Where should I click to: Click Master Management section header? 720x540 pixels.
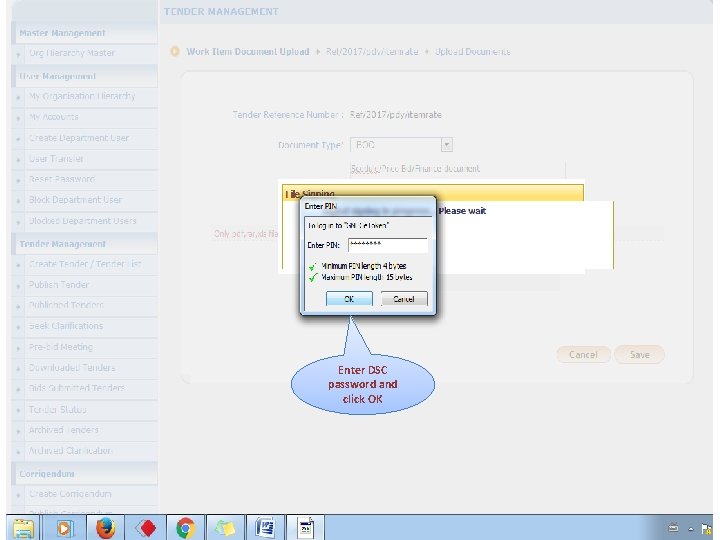(x=62, y=33)
